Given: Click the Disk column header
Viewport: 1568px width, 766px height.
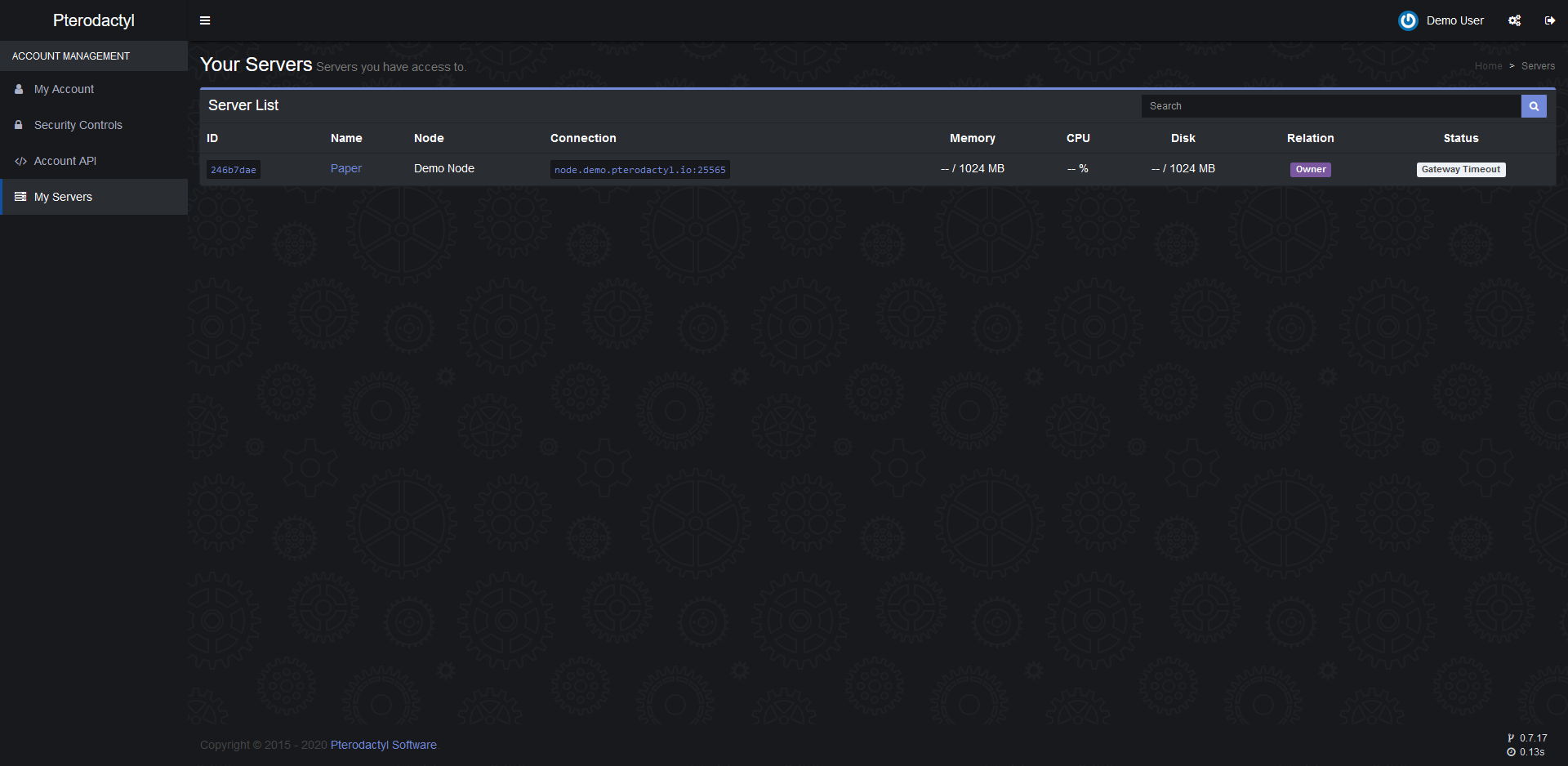Looking at the screenshot, I should 1183,138.
